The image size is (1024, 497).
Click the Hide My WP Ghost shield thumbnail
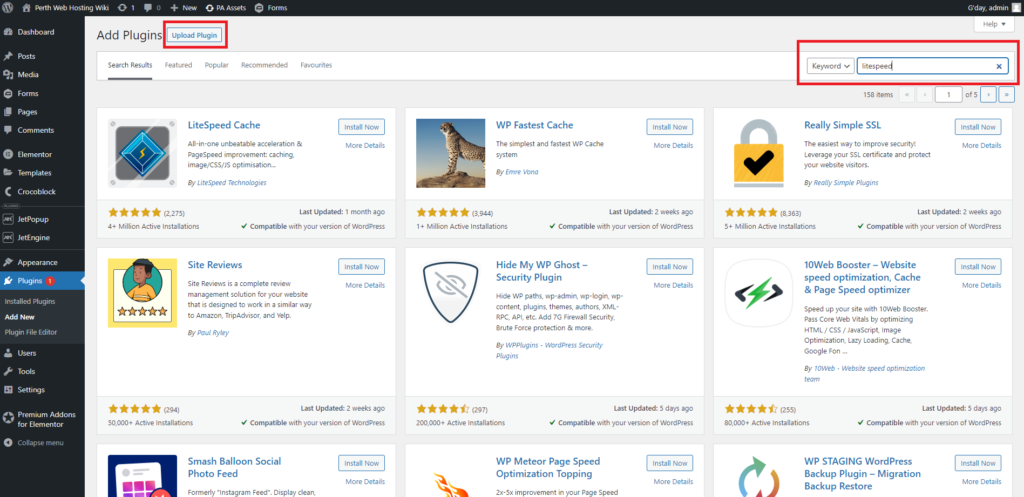tap(451, 293)
